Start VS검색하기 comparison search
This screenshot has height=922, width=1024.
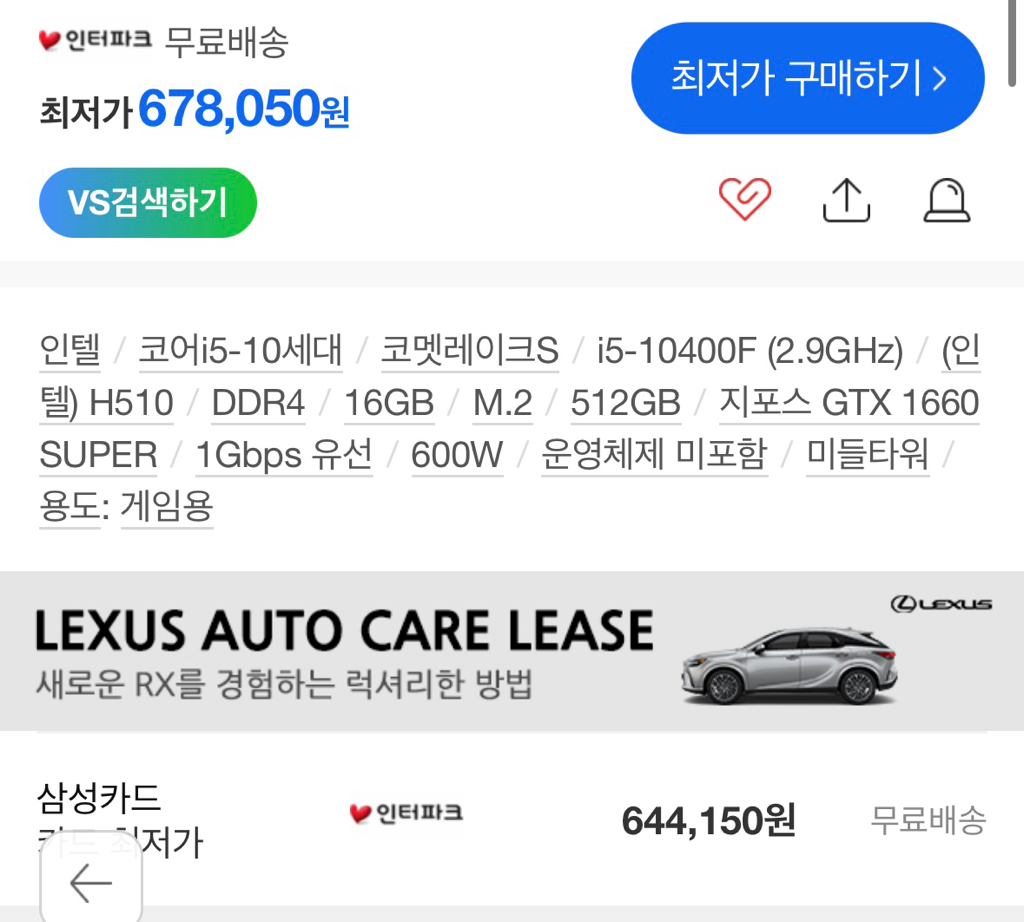[148, 202]
